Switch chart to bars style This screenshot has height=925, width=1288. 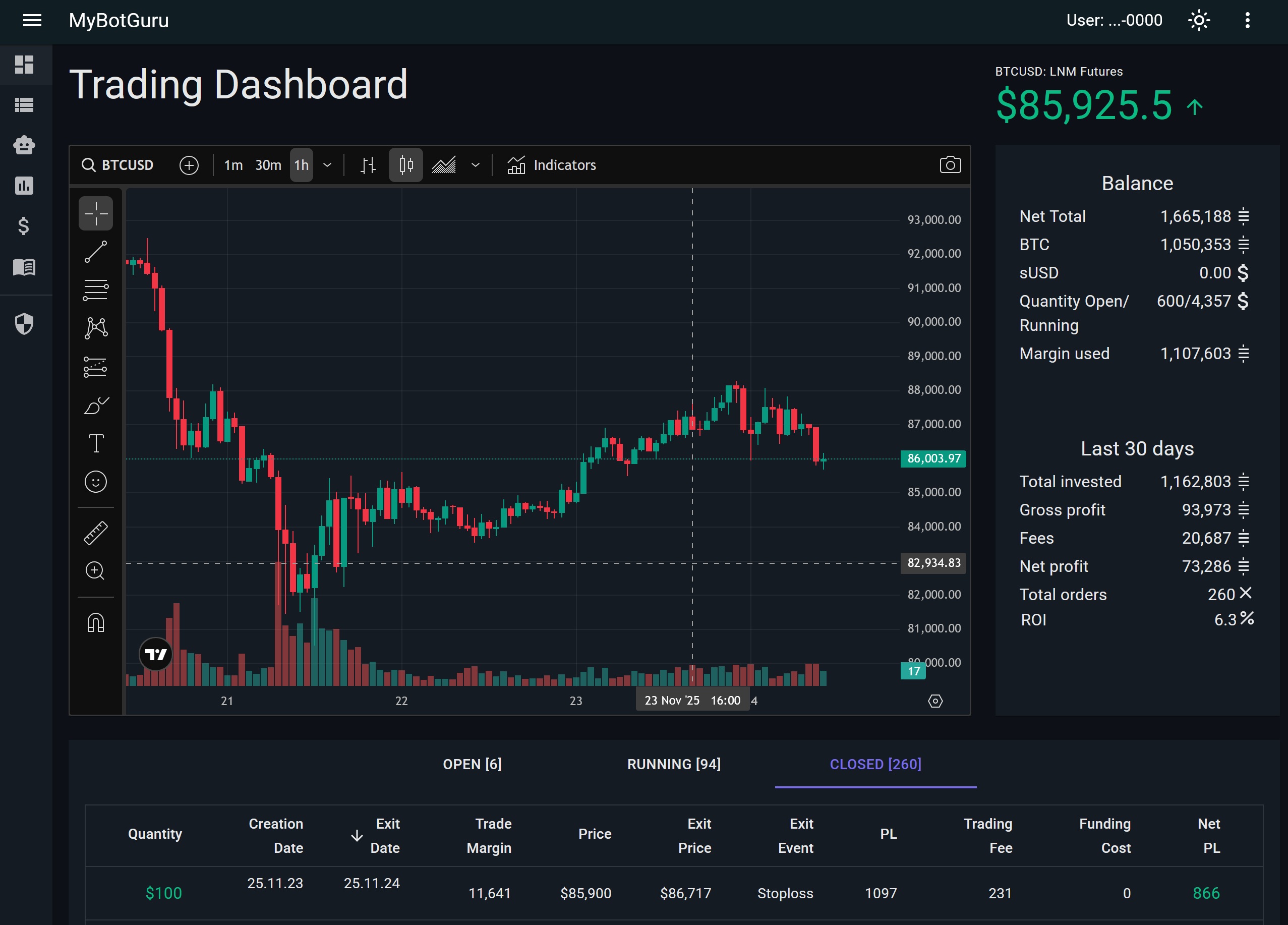pos(368,165)
